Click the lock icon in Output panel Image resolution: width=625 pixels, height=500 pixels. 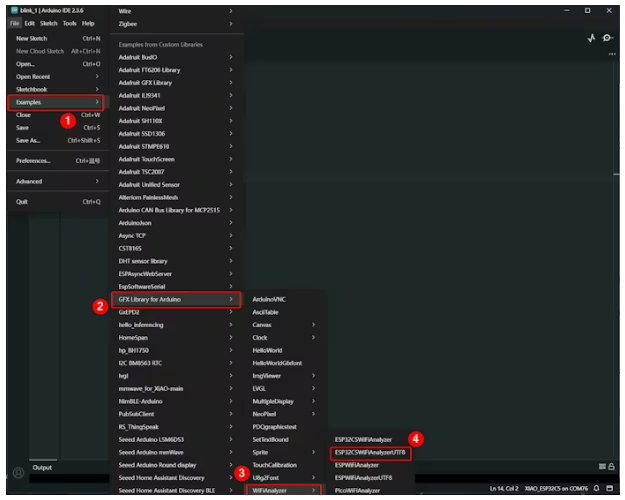[x=611, y=466]
